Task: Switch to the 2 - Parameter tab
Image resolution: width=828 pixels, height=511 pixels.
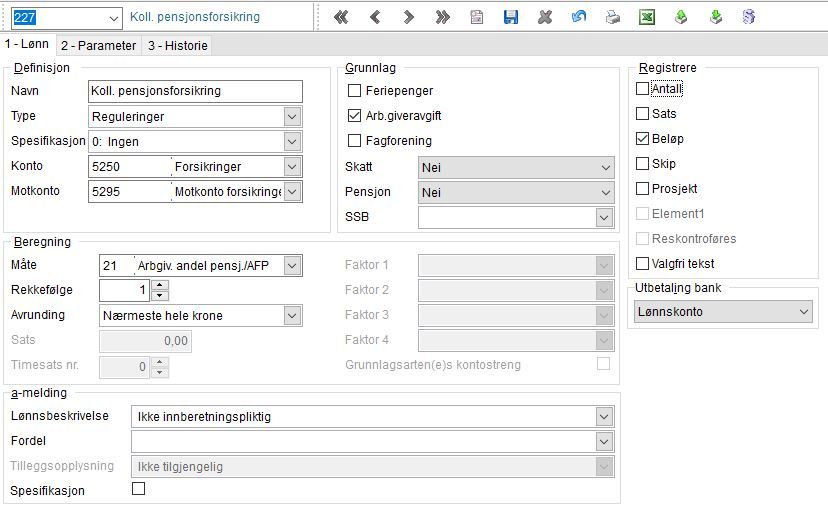Action: 98,46
